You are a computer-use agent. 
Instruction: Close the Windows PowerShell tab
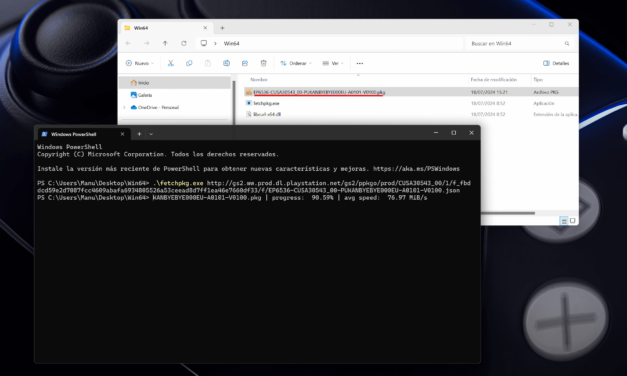click(122, 134)
